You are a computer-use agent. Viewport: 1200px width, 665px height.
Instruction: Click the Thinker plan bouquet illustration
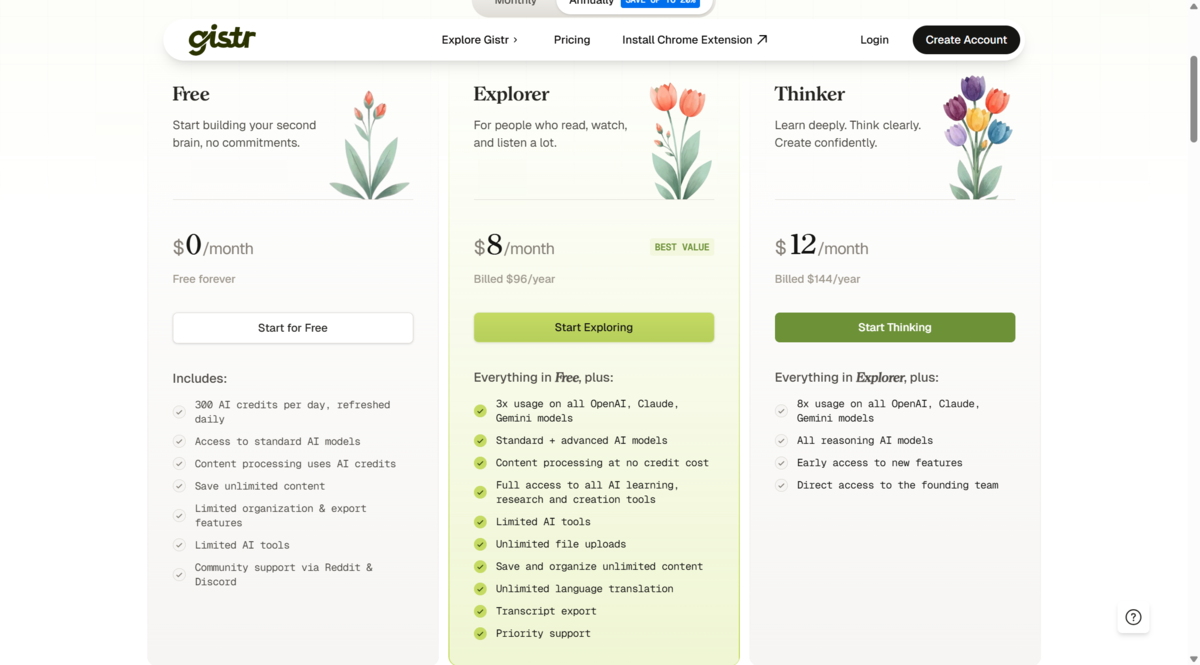point(977,137)
